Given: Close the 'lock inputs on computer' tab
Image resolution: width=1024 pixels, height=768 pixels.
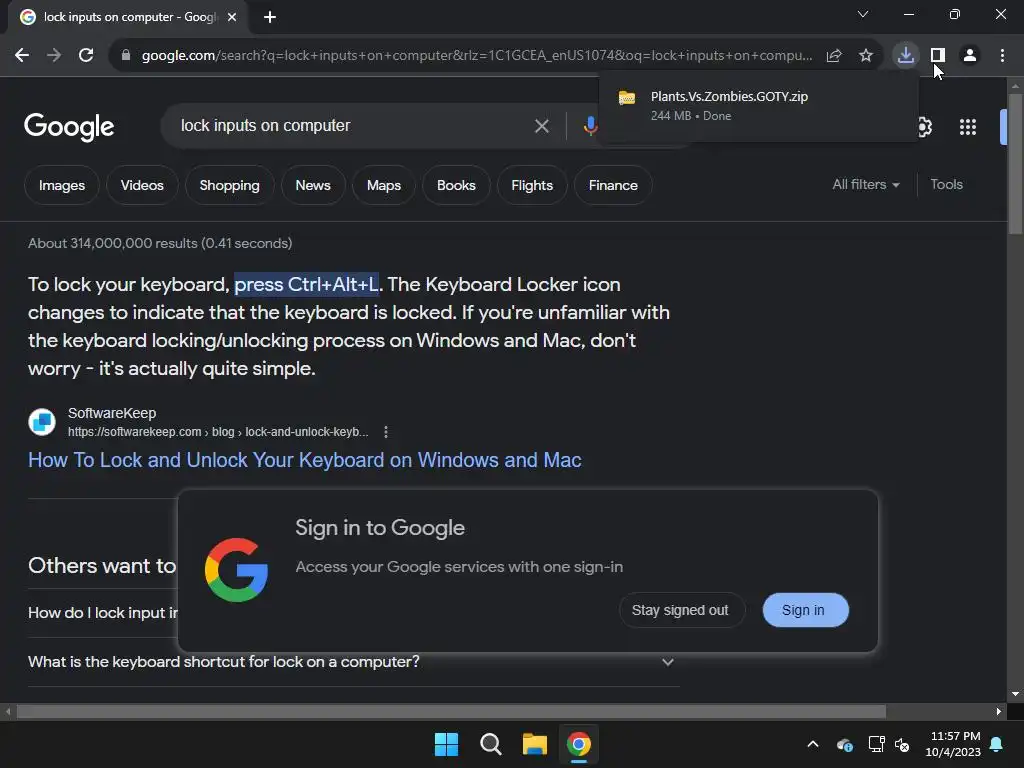Looking at the screenshot, I should (x=232, y=17).
